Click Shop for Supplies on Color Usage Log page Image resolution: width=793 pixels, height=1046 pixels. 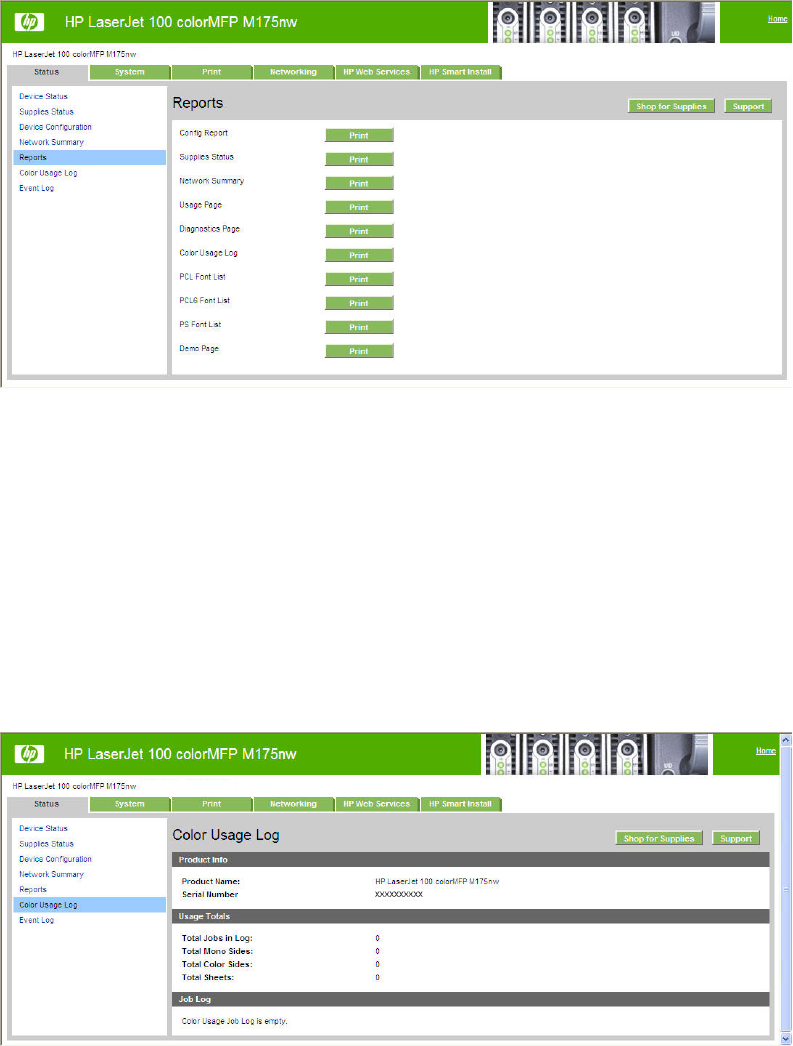pyautogui.click(x=659, y=839)
